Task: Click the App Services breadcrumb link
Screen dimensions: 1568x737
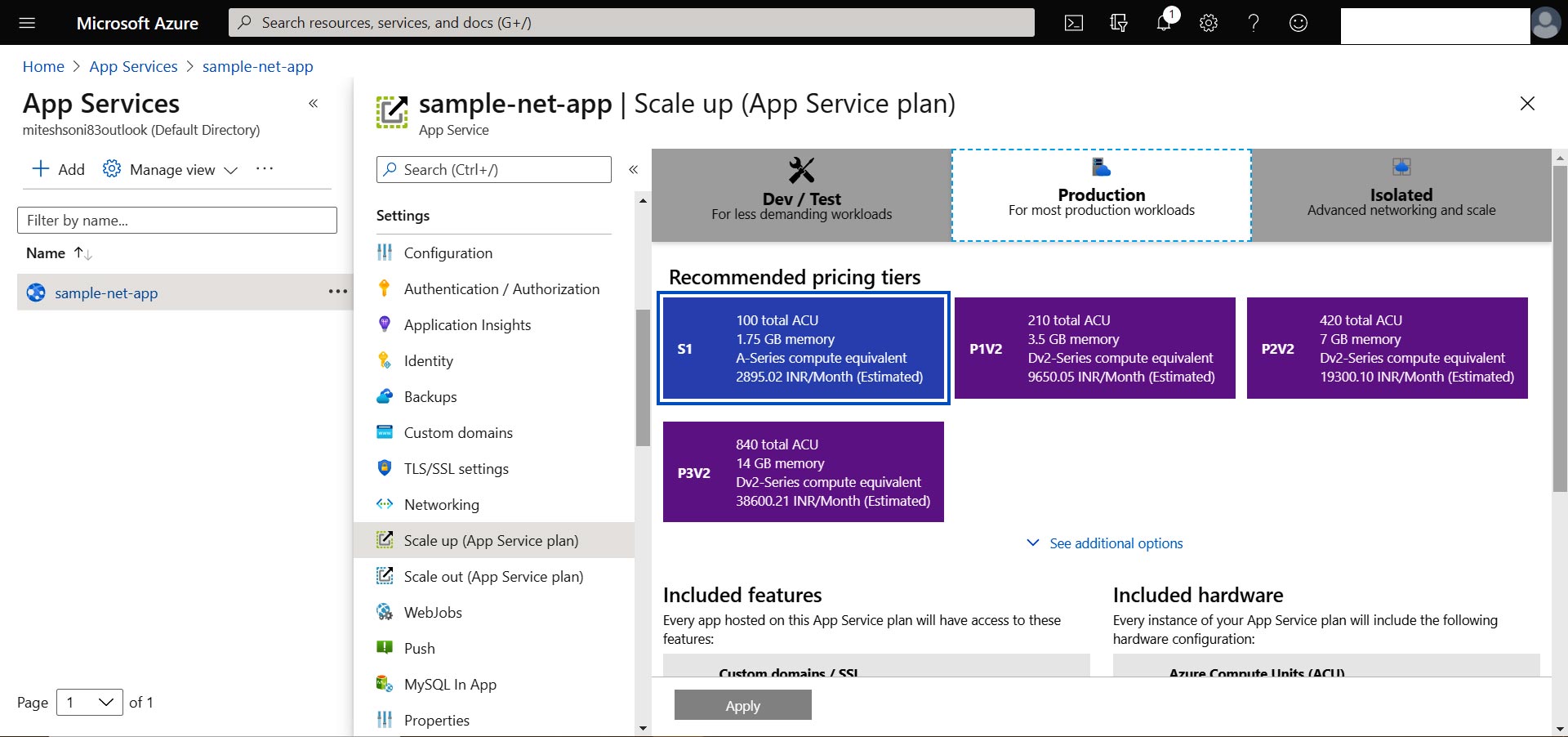Action: point(133,66)
